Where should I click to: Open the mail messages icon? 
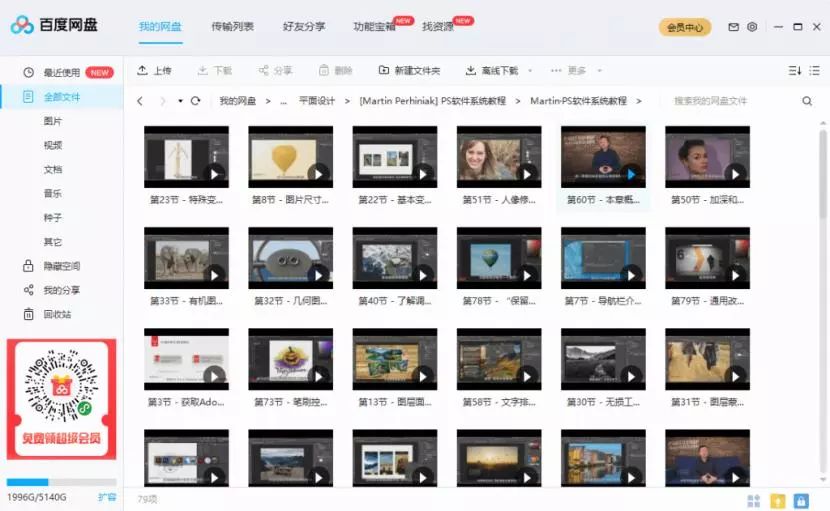tap(733, 27)
